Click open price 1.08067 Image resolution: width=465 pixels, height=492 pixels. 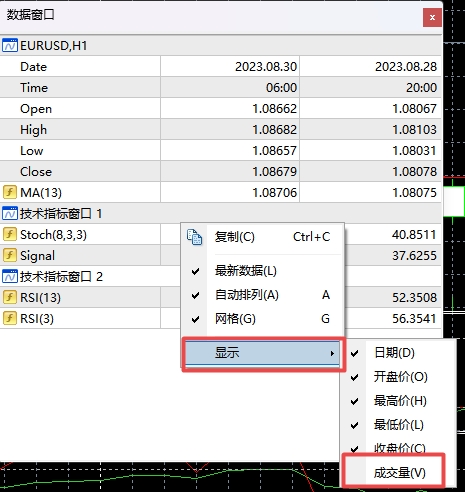414,109
